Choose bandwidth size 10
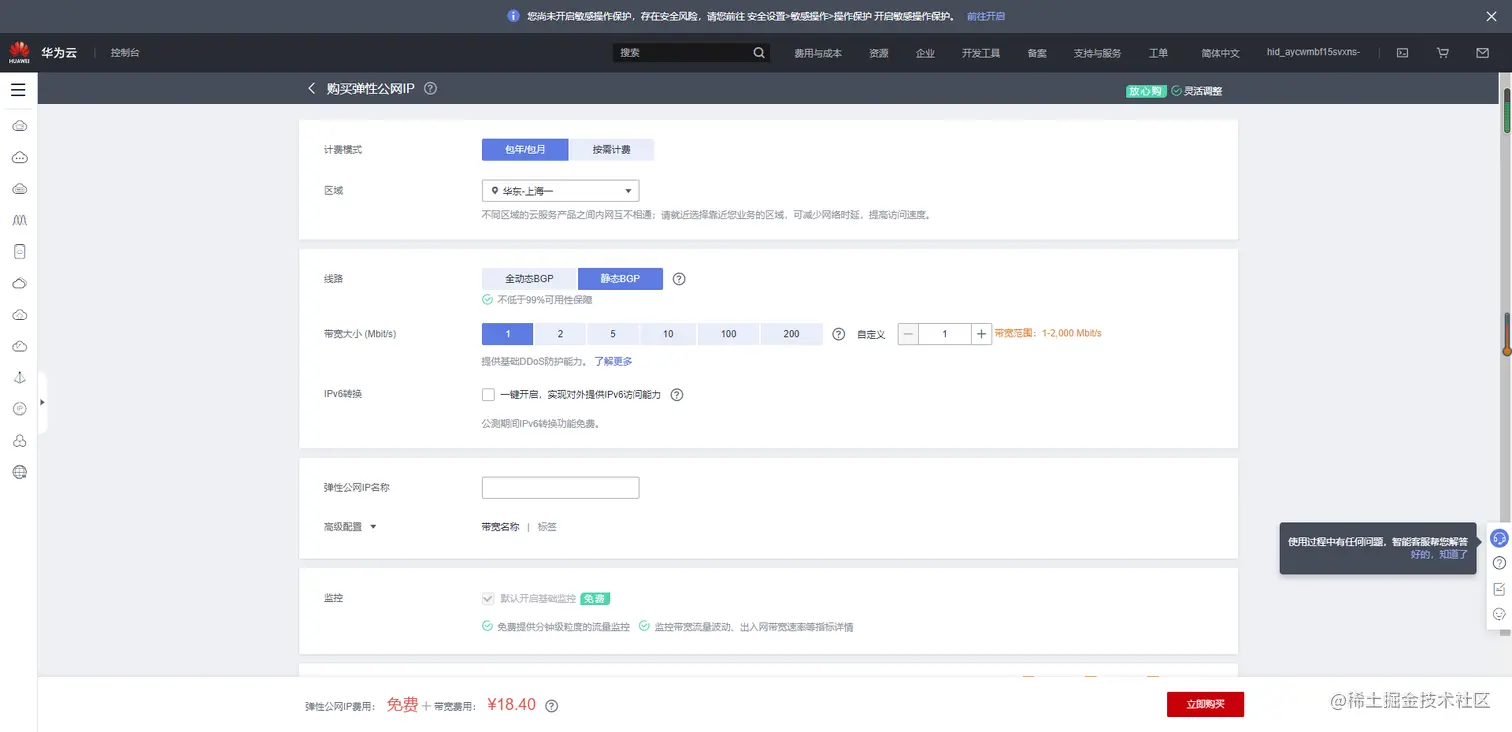This screenshot has height=732, width=1512. click(668, 334)
